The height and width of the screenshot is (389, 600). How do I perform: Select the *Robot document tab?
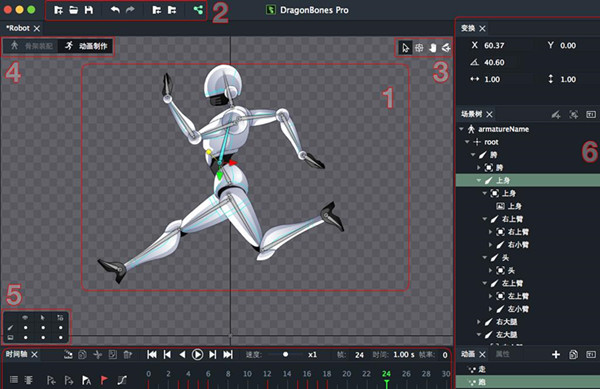click(18, 28)
